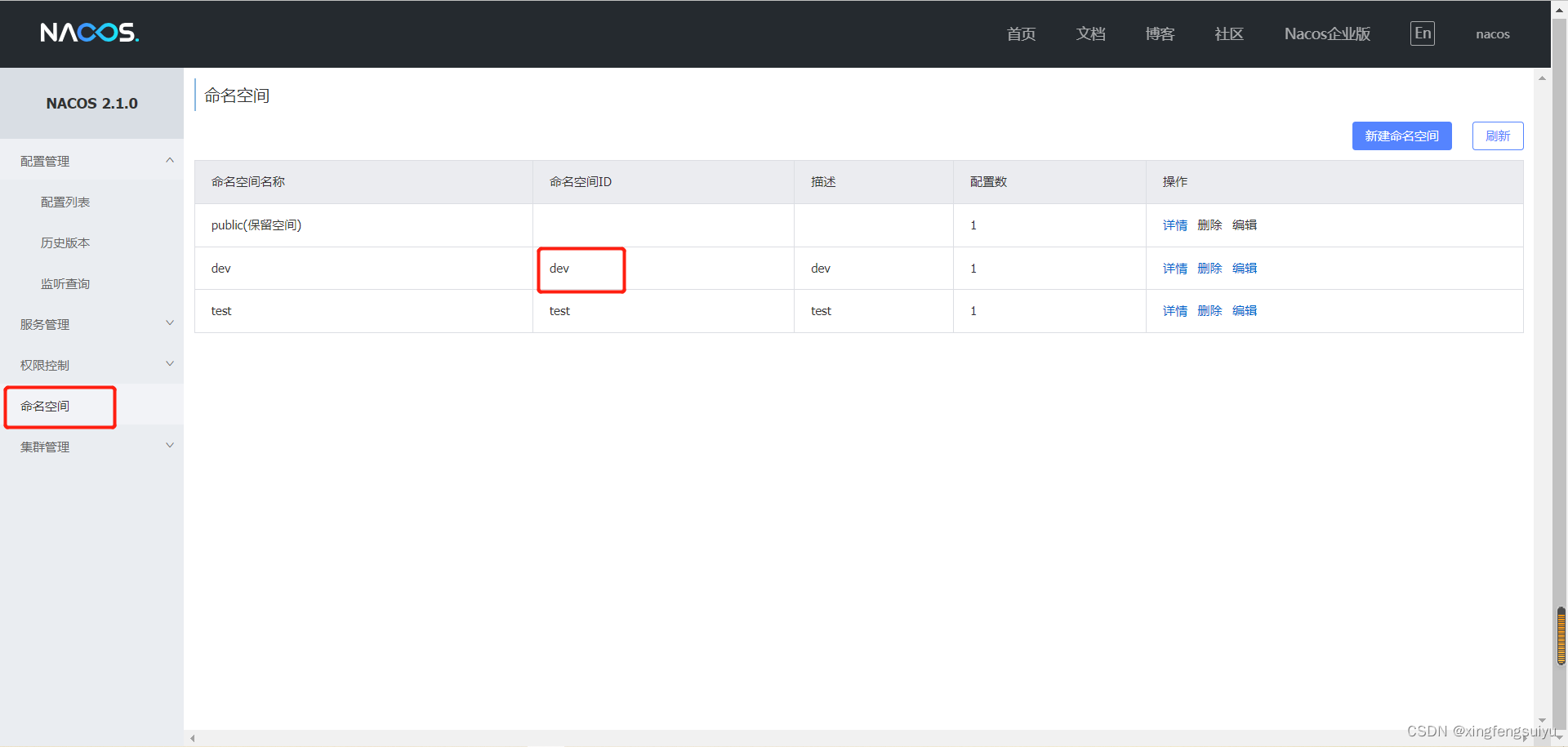
Task: Open 配置列表 in the sidebar
Action: click(x=65, y=202)
